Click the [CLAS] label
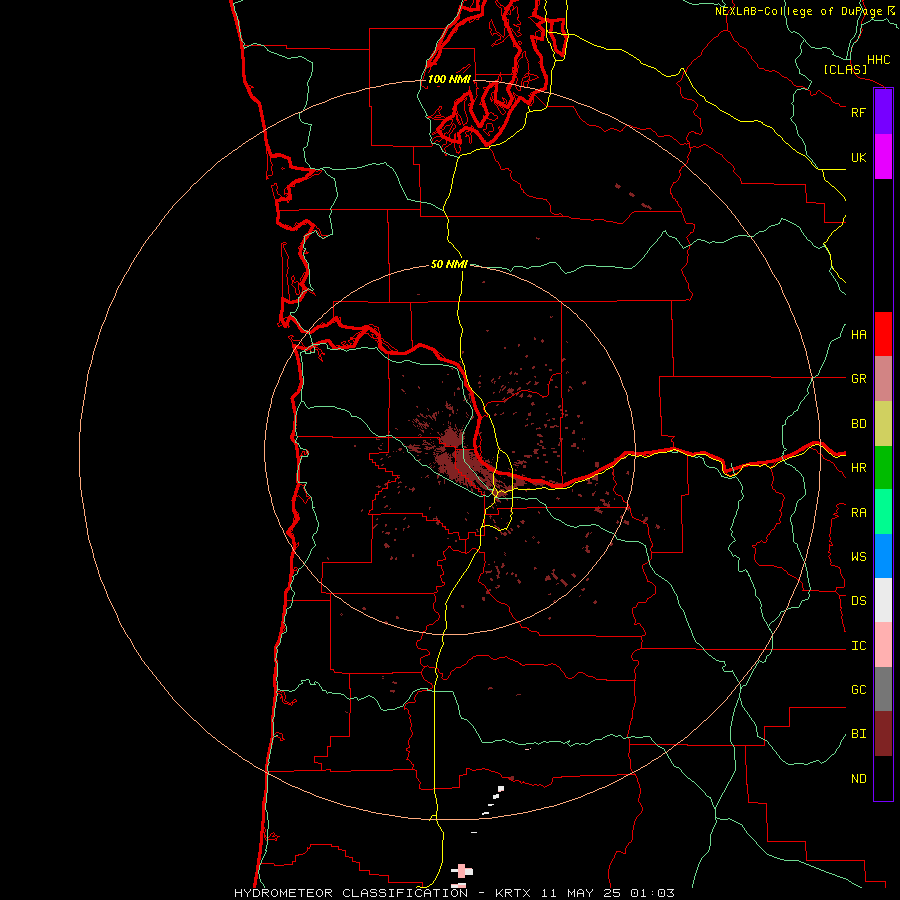900x900 pixels. click(x=845, y=69)
